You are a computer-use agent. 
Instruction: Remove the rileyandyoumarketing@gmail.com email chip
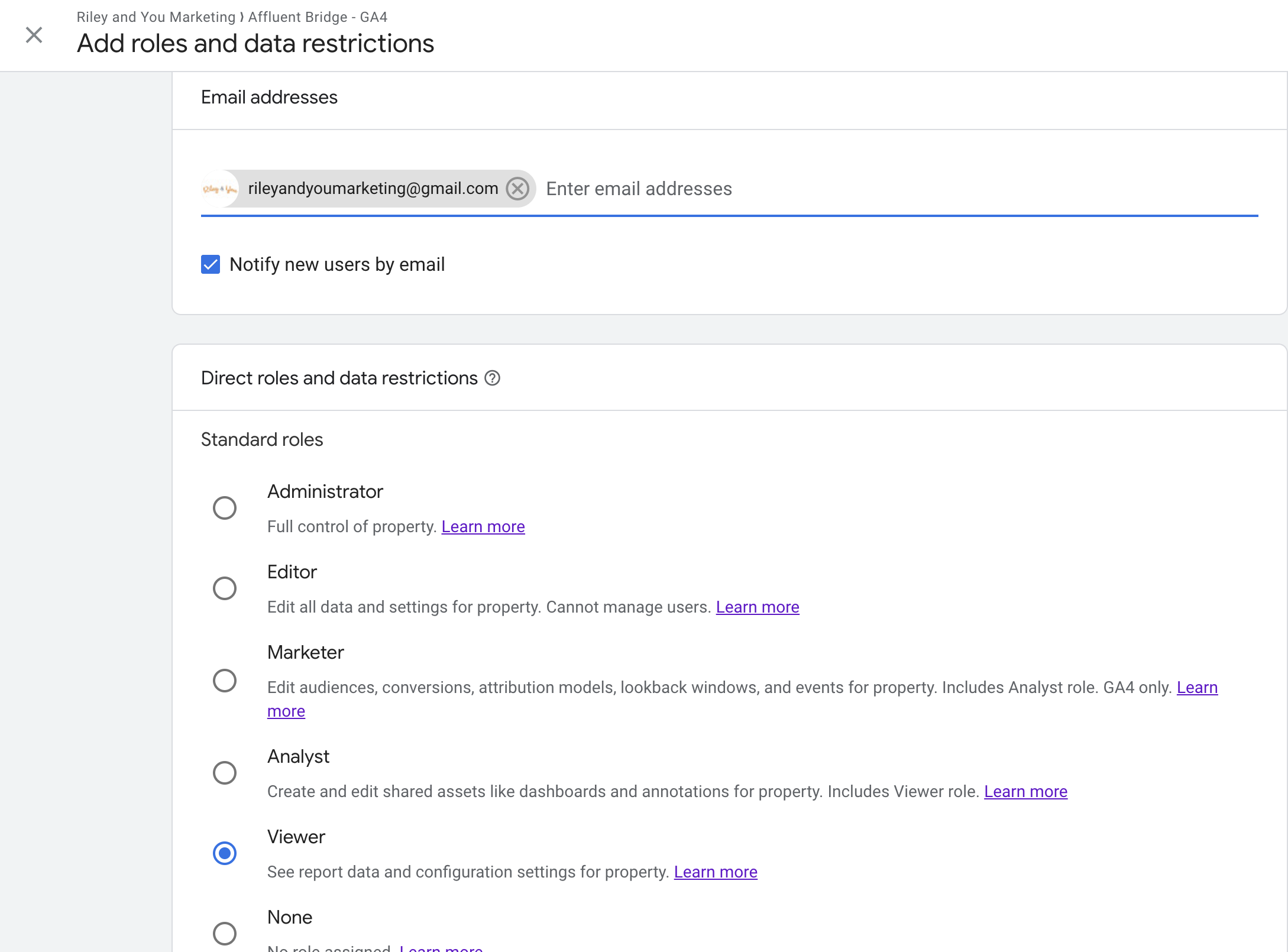coord(517,188)
